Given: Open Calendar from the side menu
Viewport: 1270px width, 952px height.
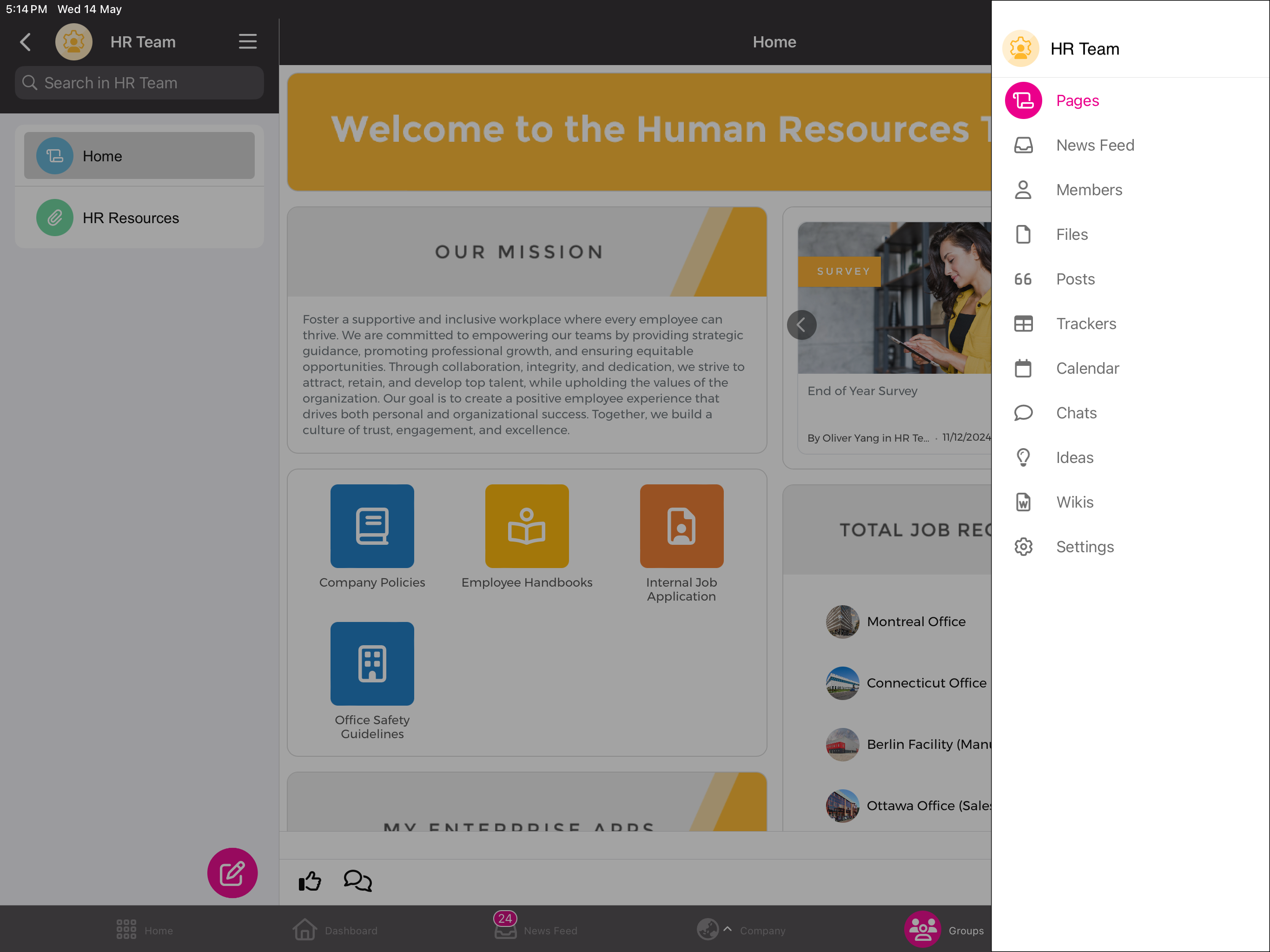Looking at the screenshot, I should pyautogui.click(x=1087, y=369).
